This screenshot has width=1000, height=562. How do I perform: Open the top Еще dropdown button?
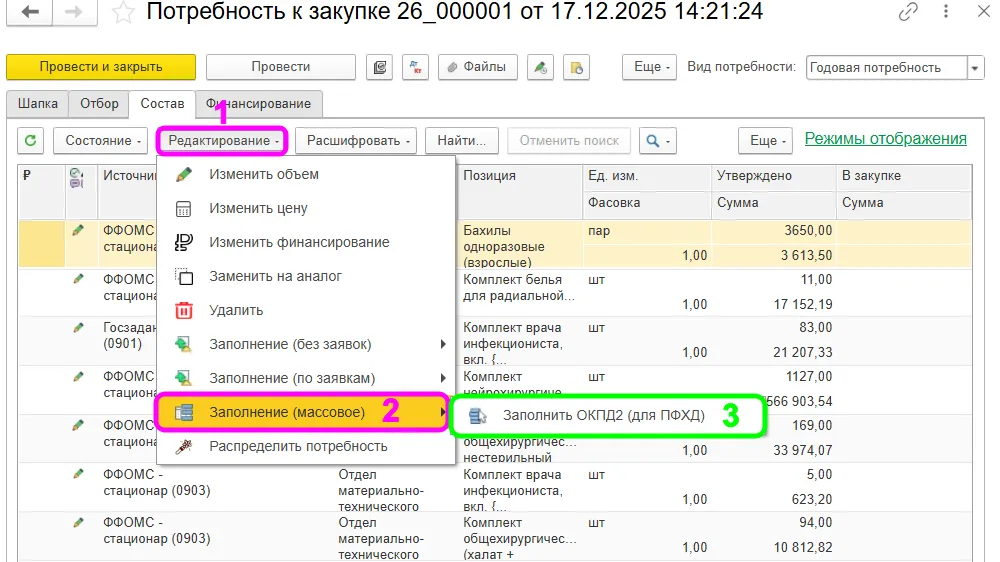click(x=649, y=67)
